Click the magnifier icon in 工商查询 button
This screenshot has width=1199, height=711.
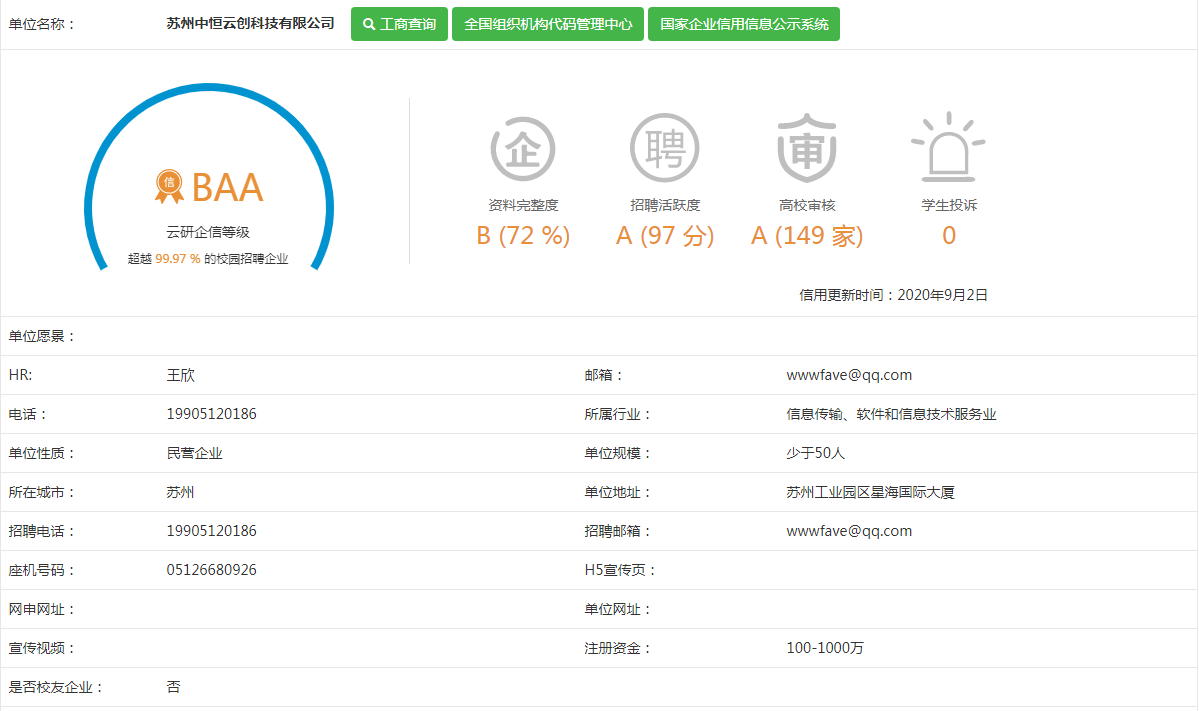coord(369,24)
